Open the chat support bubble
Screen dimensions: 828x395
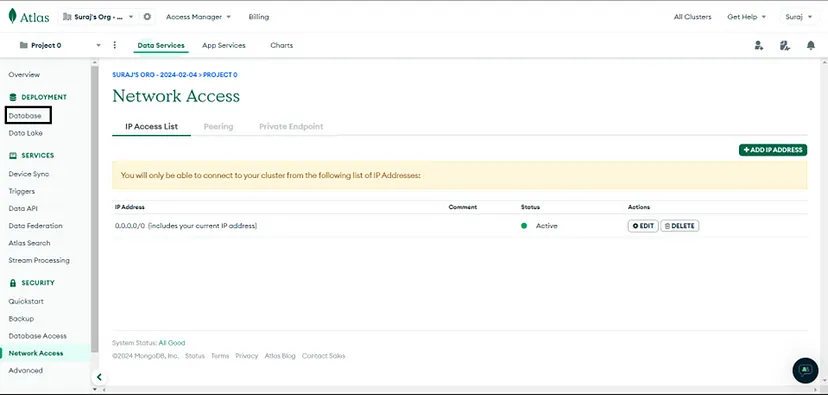click(x=805, y=370)
